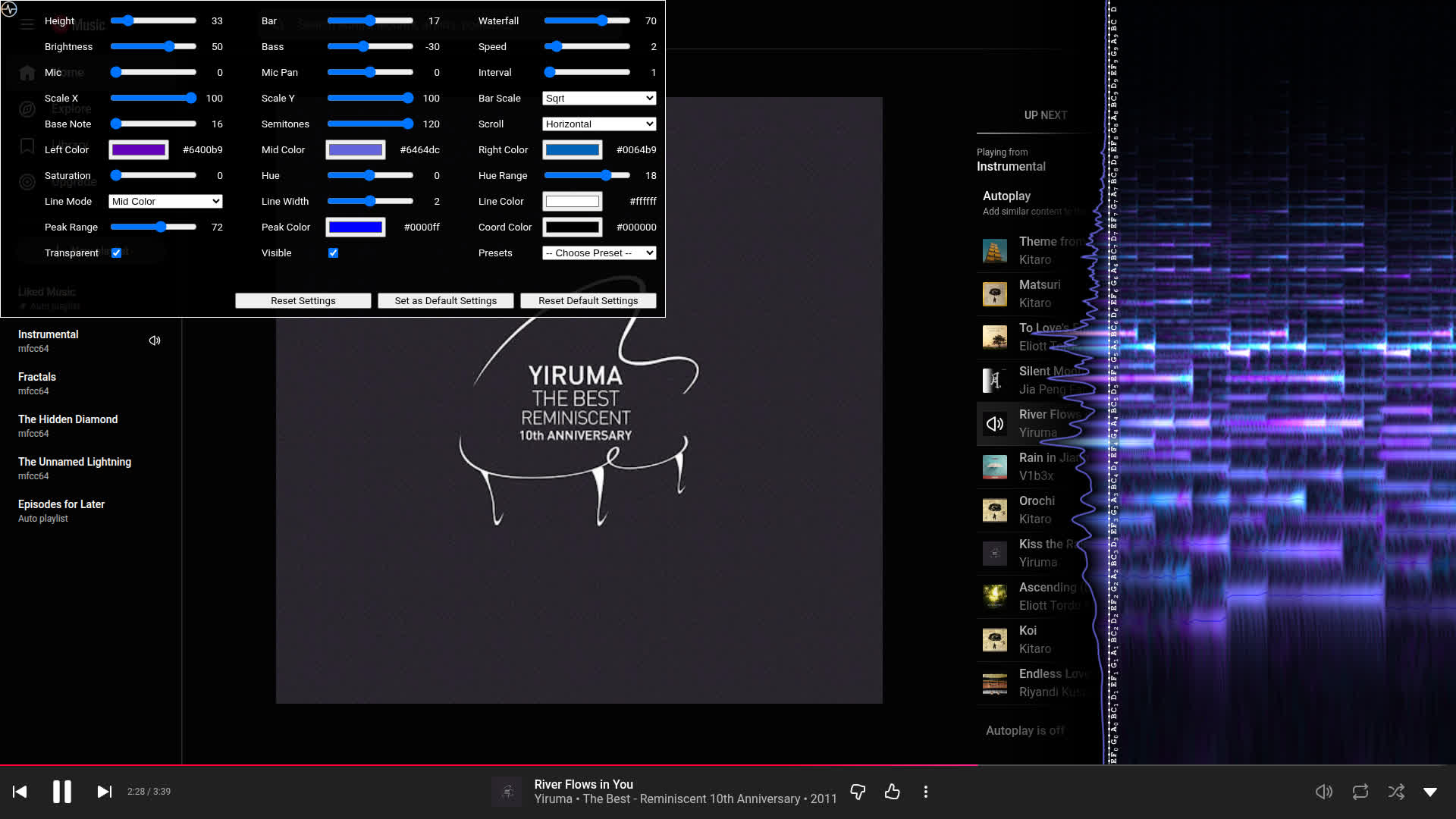Click the Matsuri album thumbnail
This screenshot has width=1456, height=819.
(995, 294)
